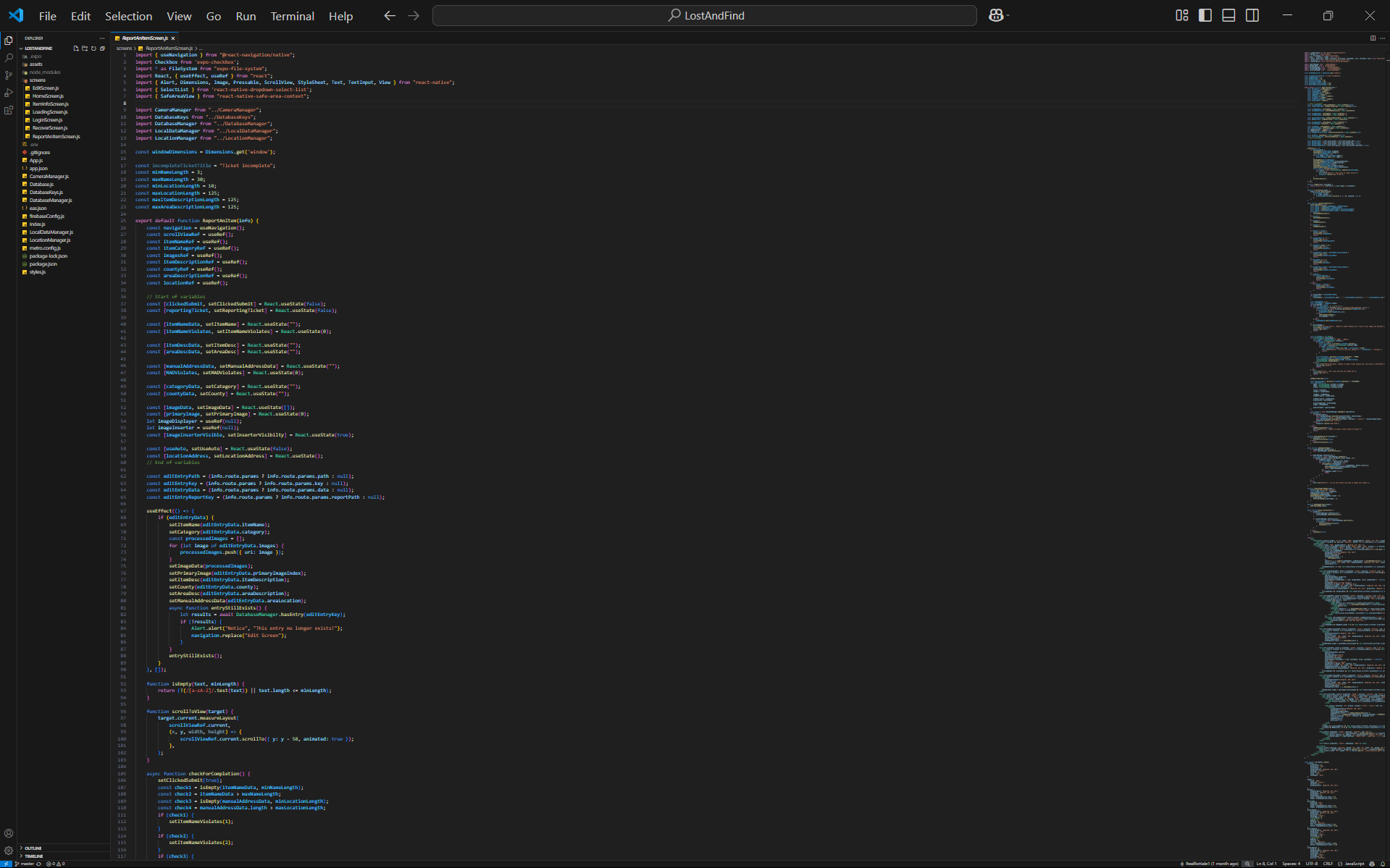1390x868 pixels.
Task: Click the zoom magnifier in status bar
Action: (1247, 864)
